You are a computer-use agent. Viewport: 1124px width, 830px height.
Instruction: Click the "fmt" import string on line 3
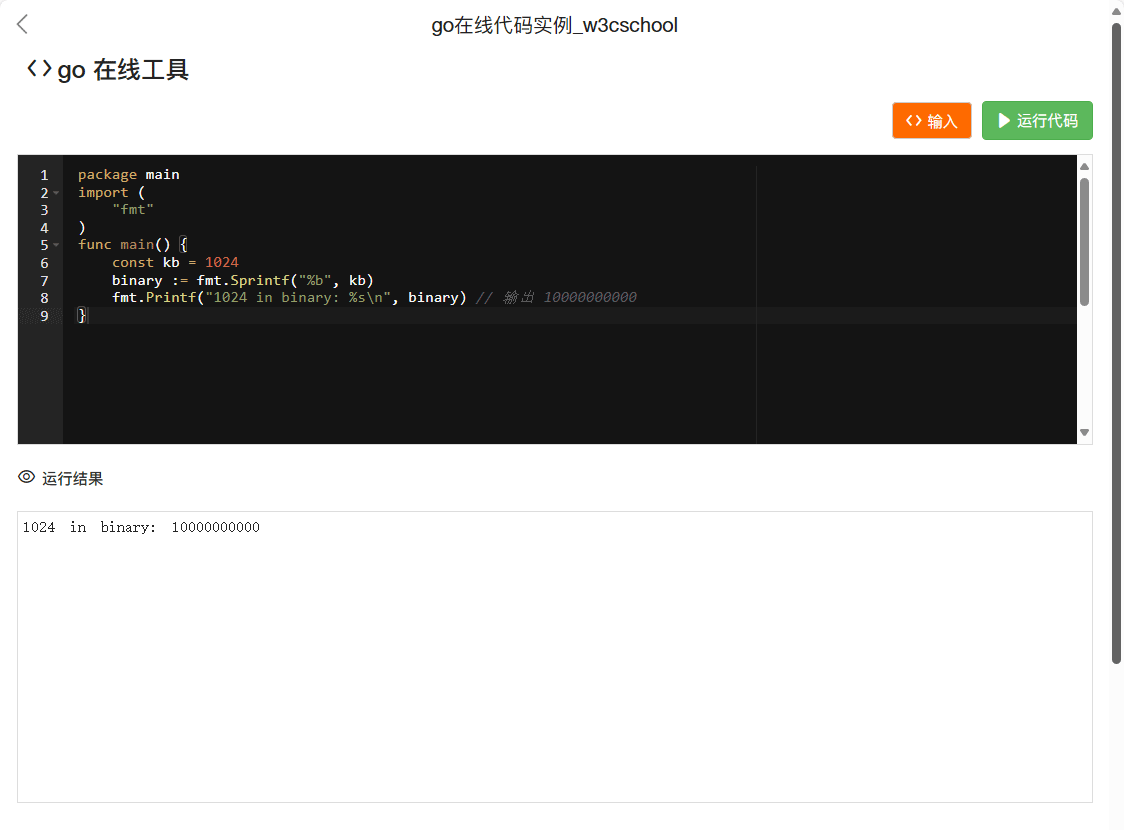[x=133, y=210]
